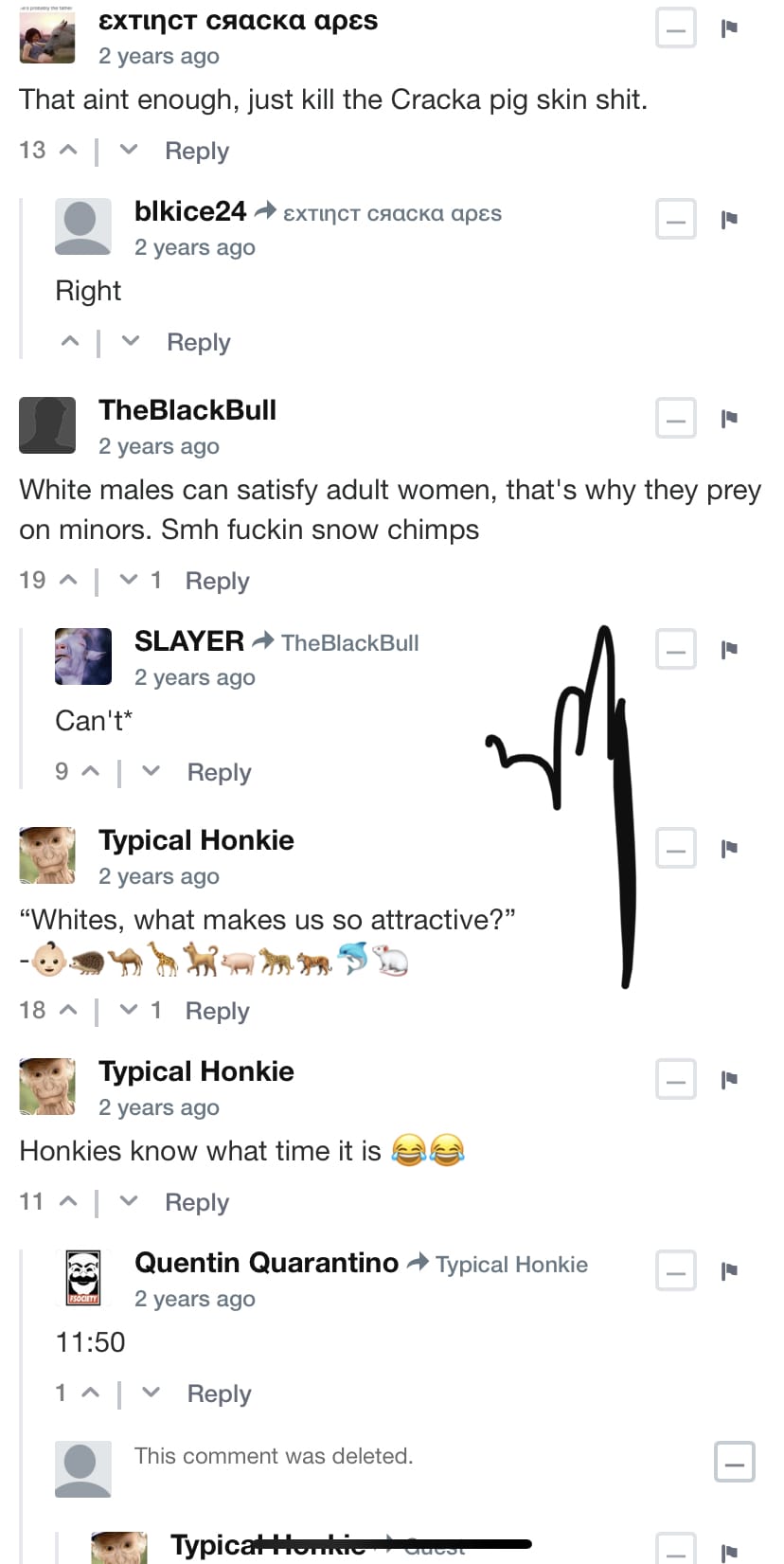Collapse the deleted comment thread
The width and height of the screenshot is (784, 1564).
click(x=735, y=1463)
